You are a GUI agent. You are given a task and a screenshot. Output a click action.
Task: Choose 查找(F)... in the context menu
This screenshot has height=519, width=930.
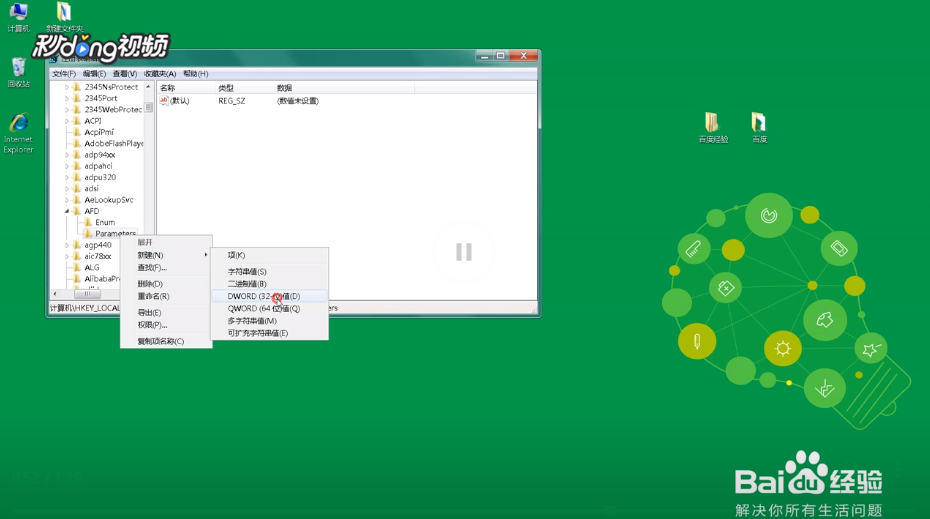166,268
